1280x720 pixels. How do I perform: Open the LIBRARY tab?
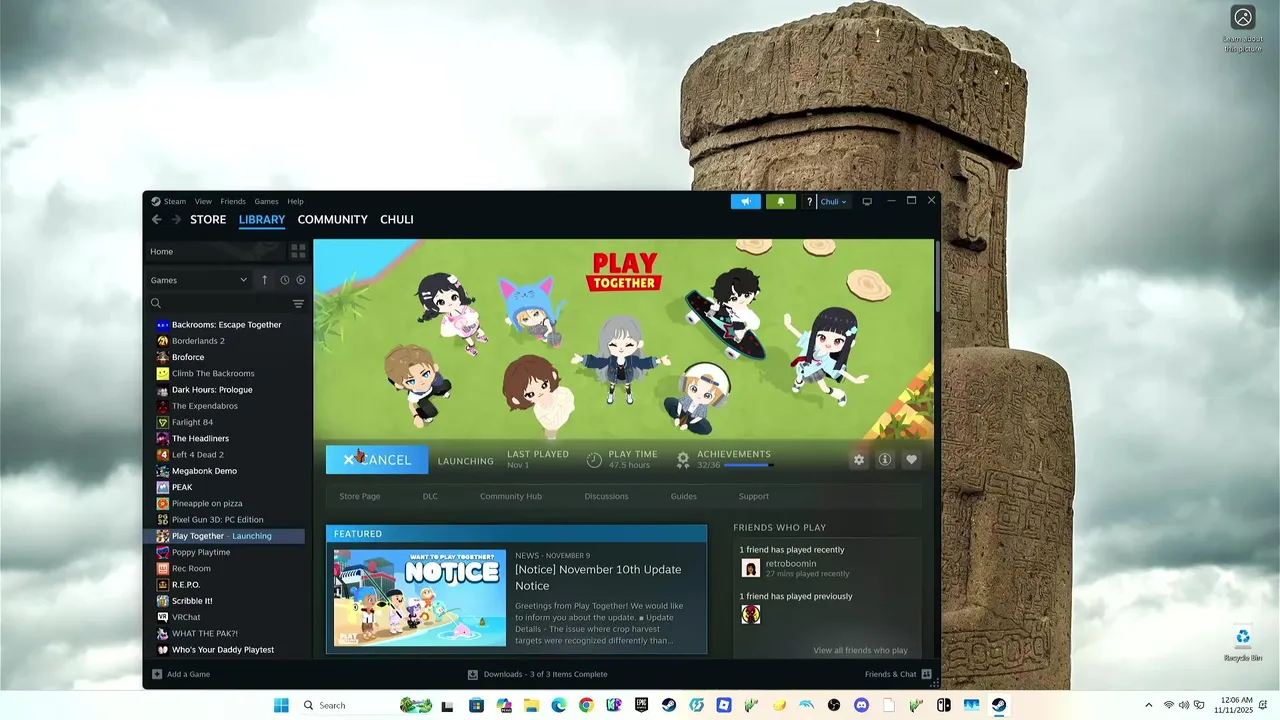pos(262,220)
